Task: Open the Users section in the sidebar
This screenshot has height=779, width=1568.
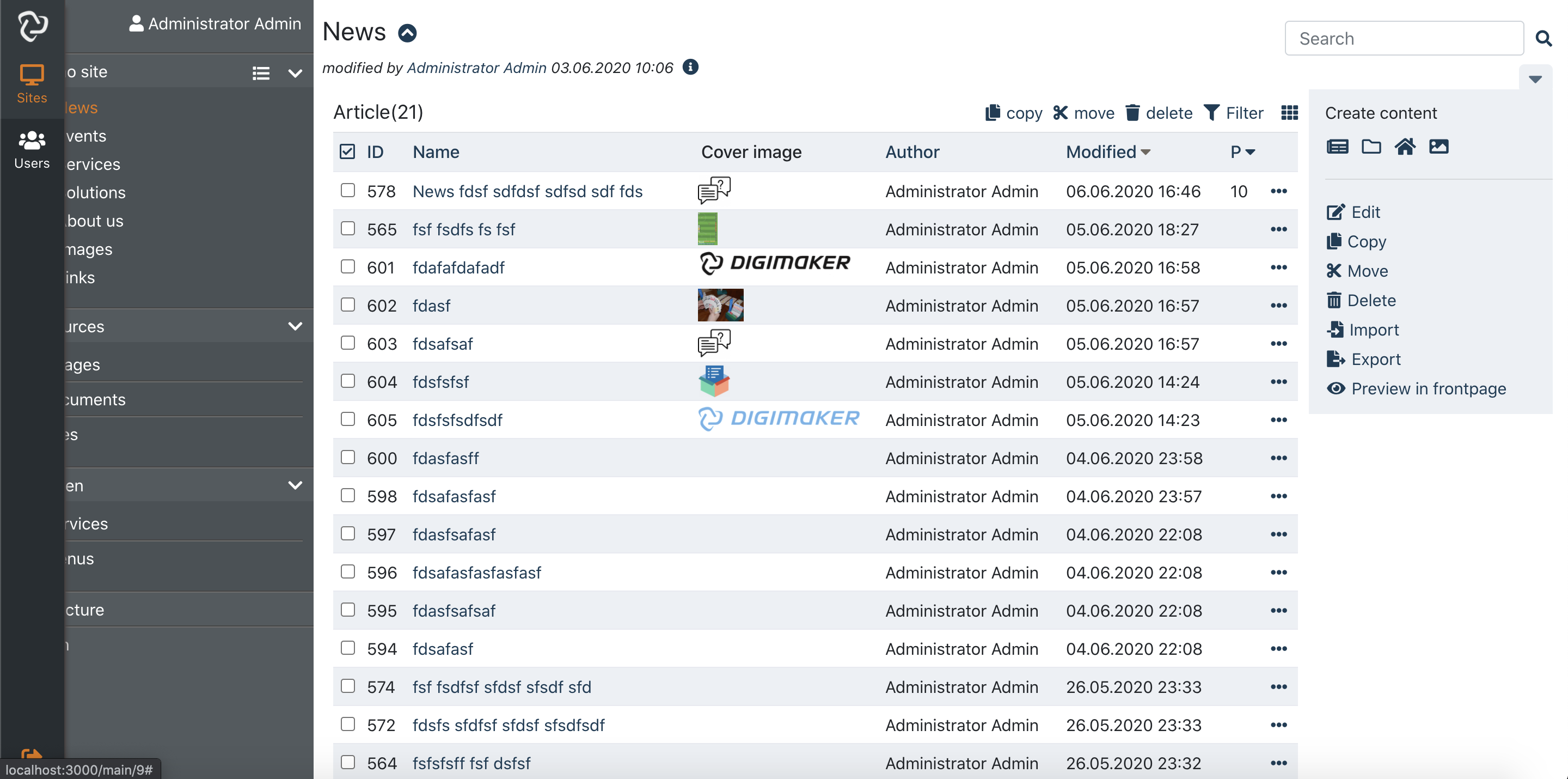Action: (x=32, y=149)
